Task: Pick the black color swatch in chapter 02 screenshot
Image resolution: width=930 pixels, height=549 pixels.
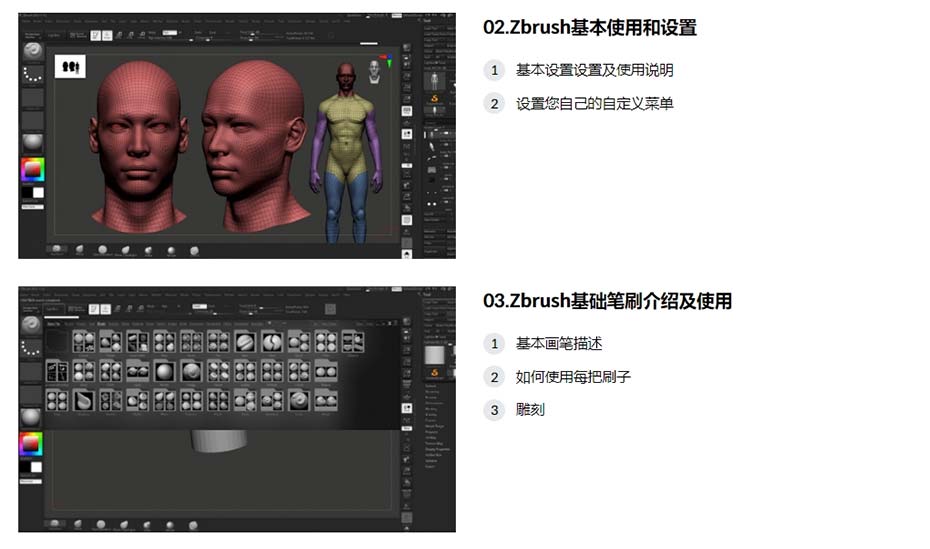Action: tap(27, 193)
